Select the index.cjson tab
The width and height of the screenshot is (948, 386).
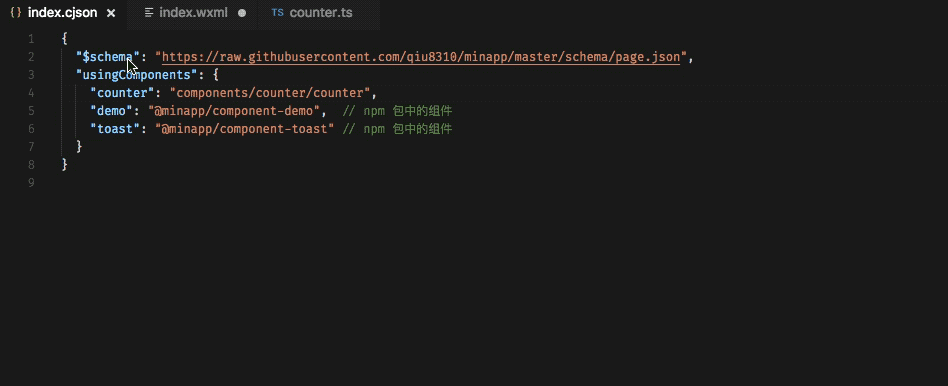click(x=63, y=13)
